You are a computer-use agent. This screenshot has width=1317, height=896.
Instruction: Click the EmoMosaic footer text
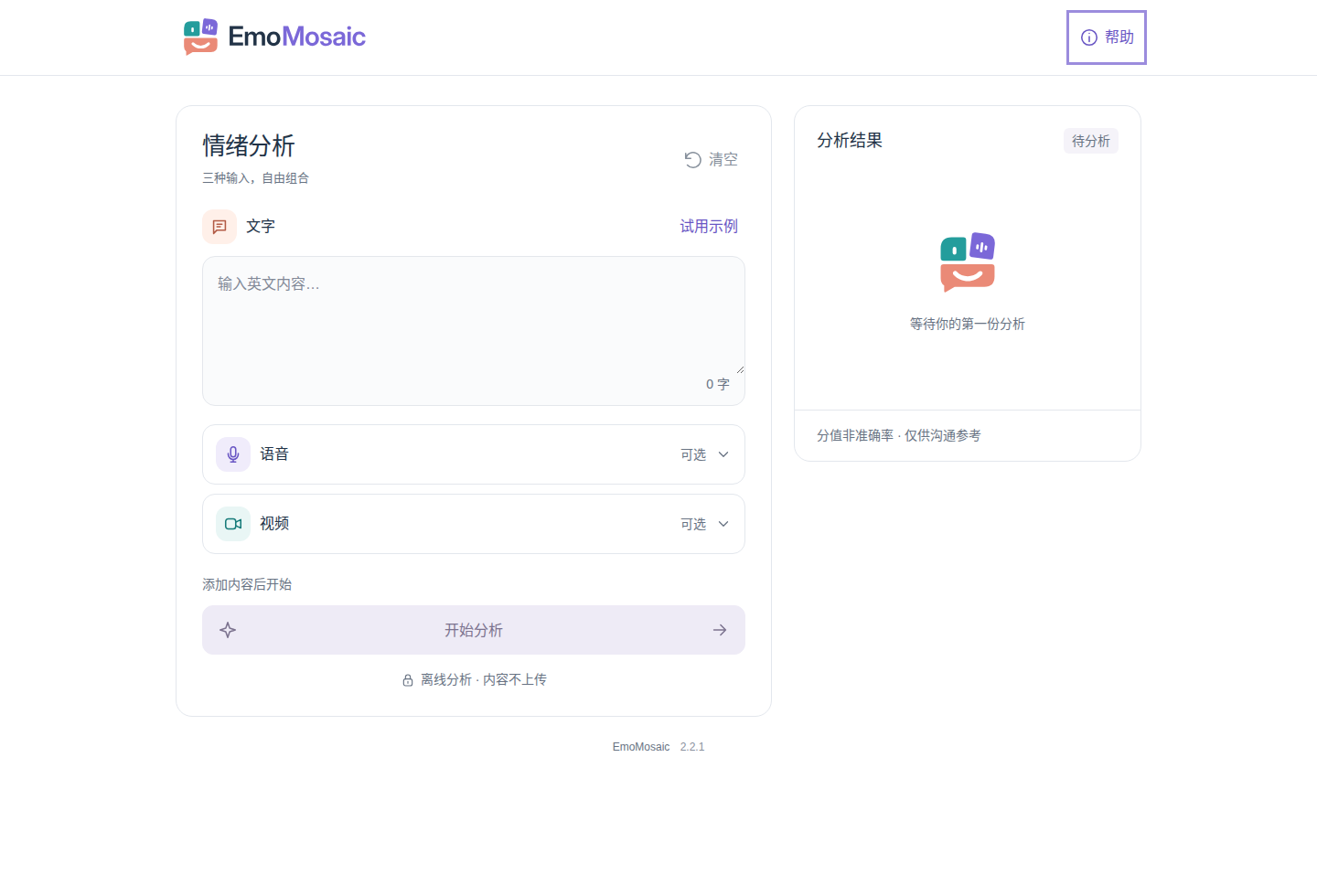point(641,747)
